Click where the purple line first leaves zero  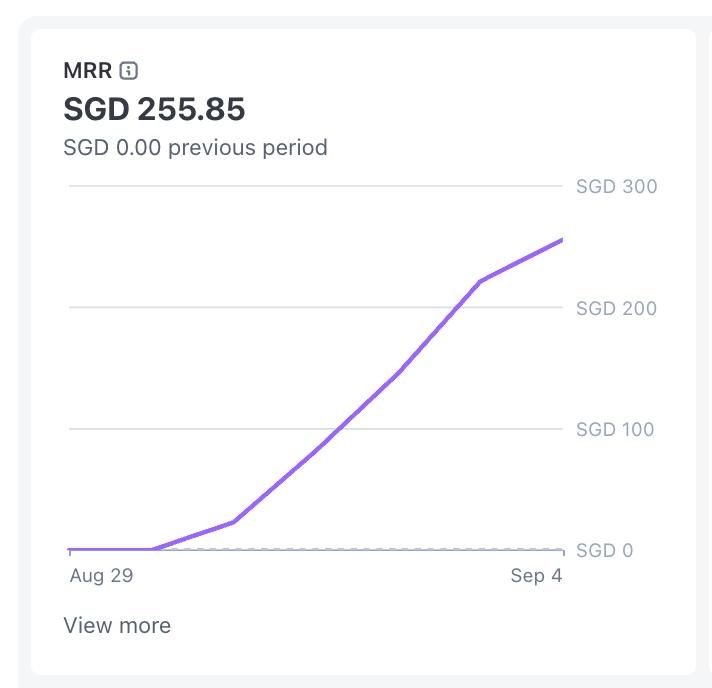tap(152, 549)
